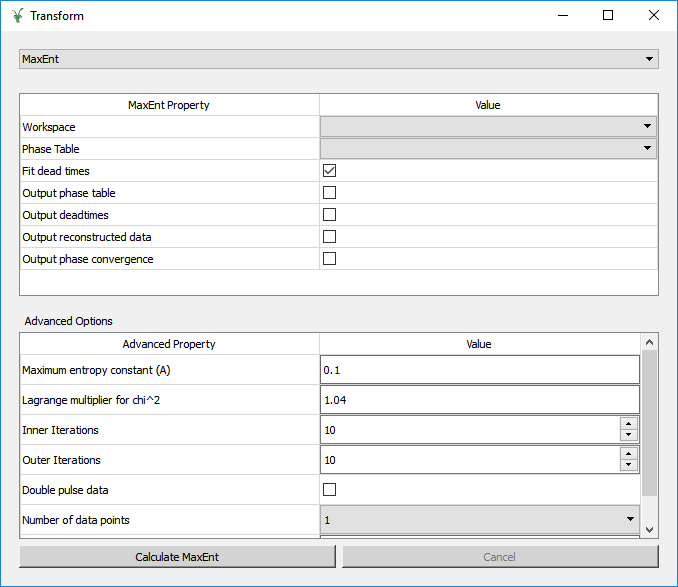Screen dimensions: 678x587
Task: Tick the Output deadtimes checkbox
Action: click(x=329, y=215)
